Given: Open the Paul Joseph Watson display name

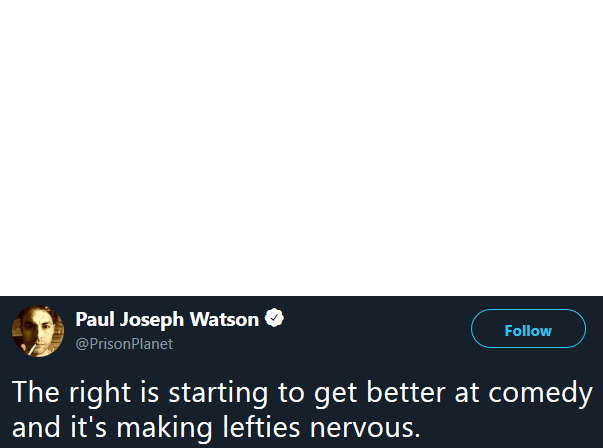Looking at the screenshot, I should click(x=167, y=320).
